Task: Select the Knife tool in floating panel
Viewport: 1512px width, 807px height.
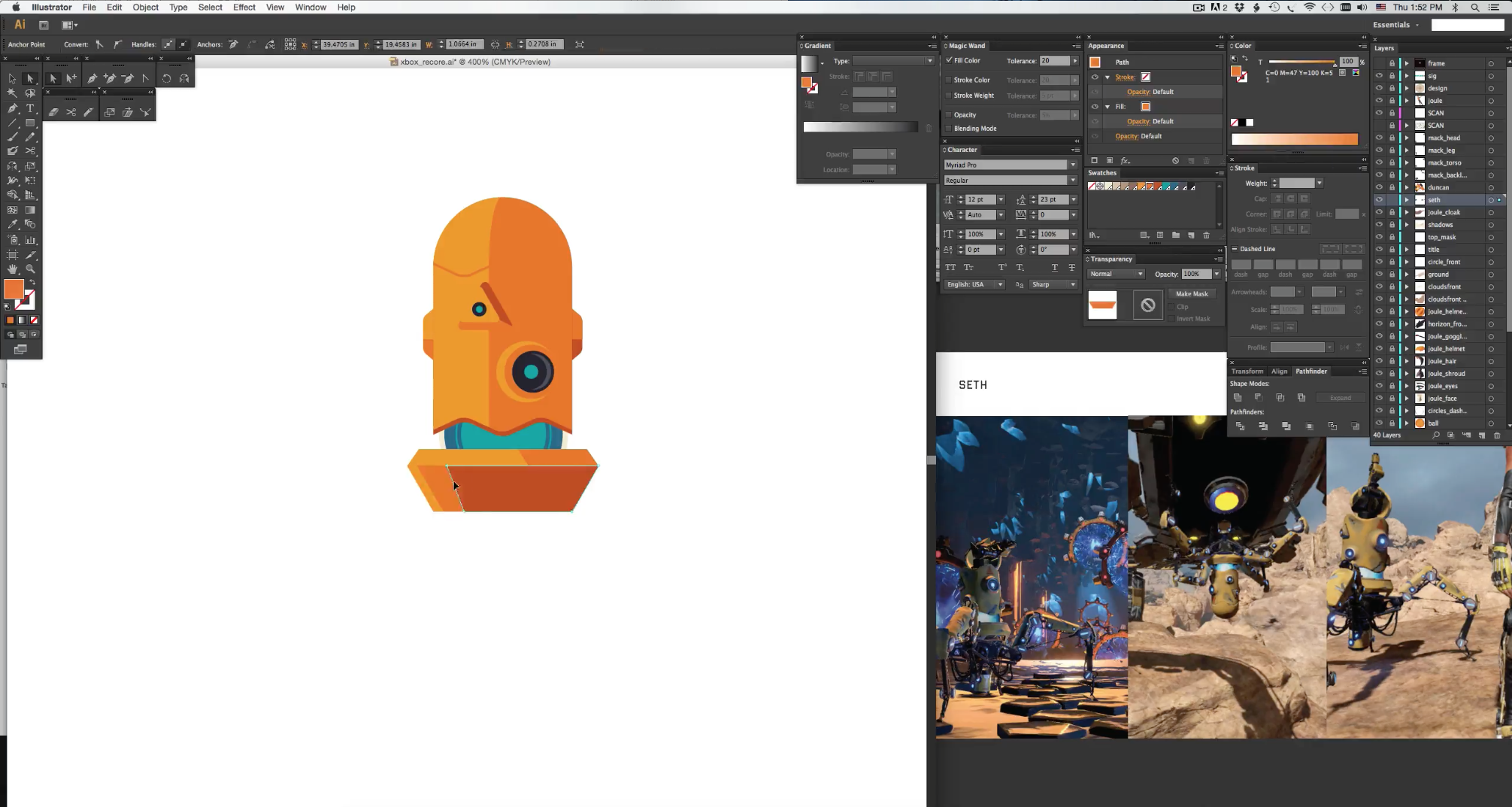Action: (x=89, y=112)
